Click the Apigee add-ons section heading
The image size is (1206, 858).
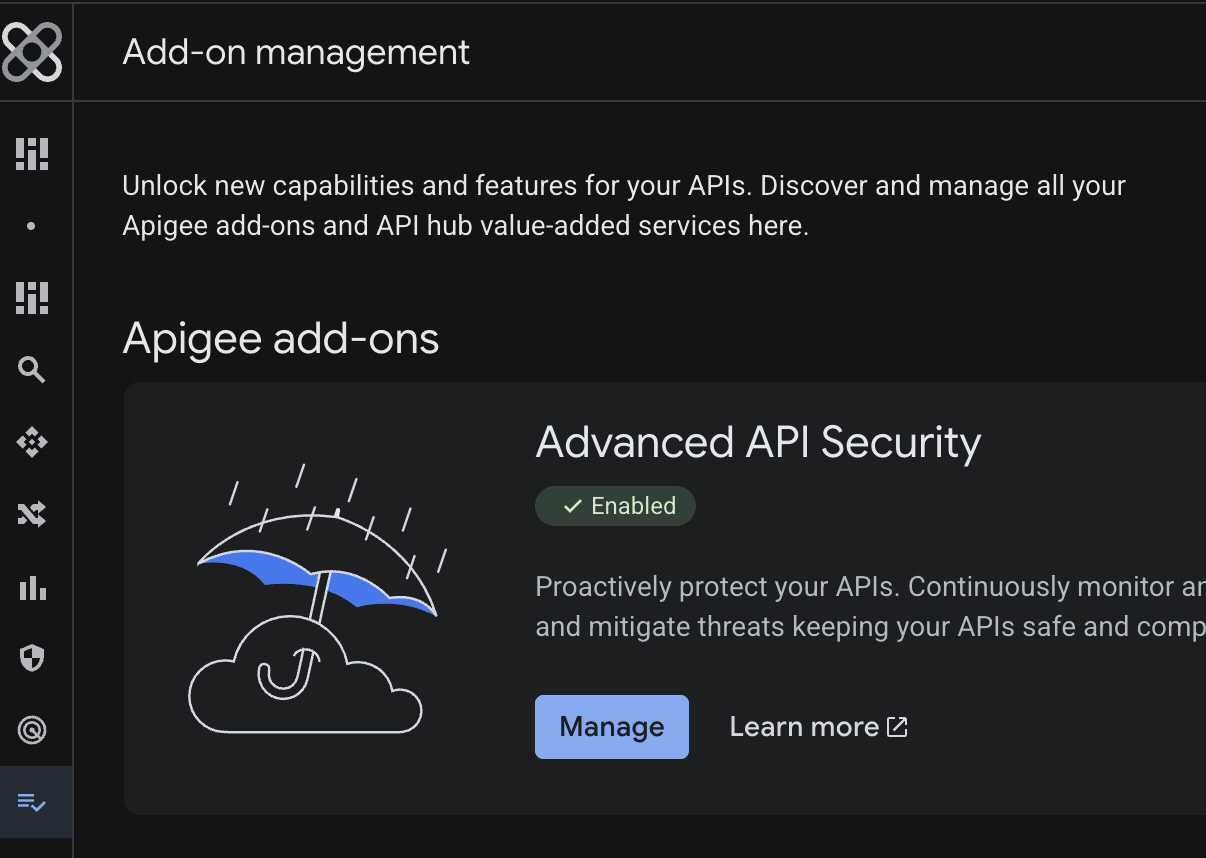click(x=280, y=338)
